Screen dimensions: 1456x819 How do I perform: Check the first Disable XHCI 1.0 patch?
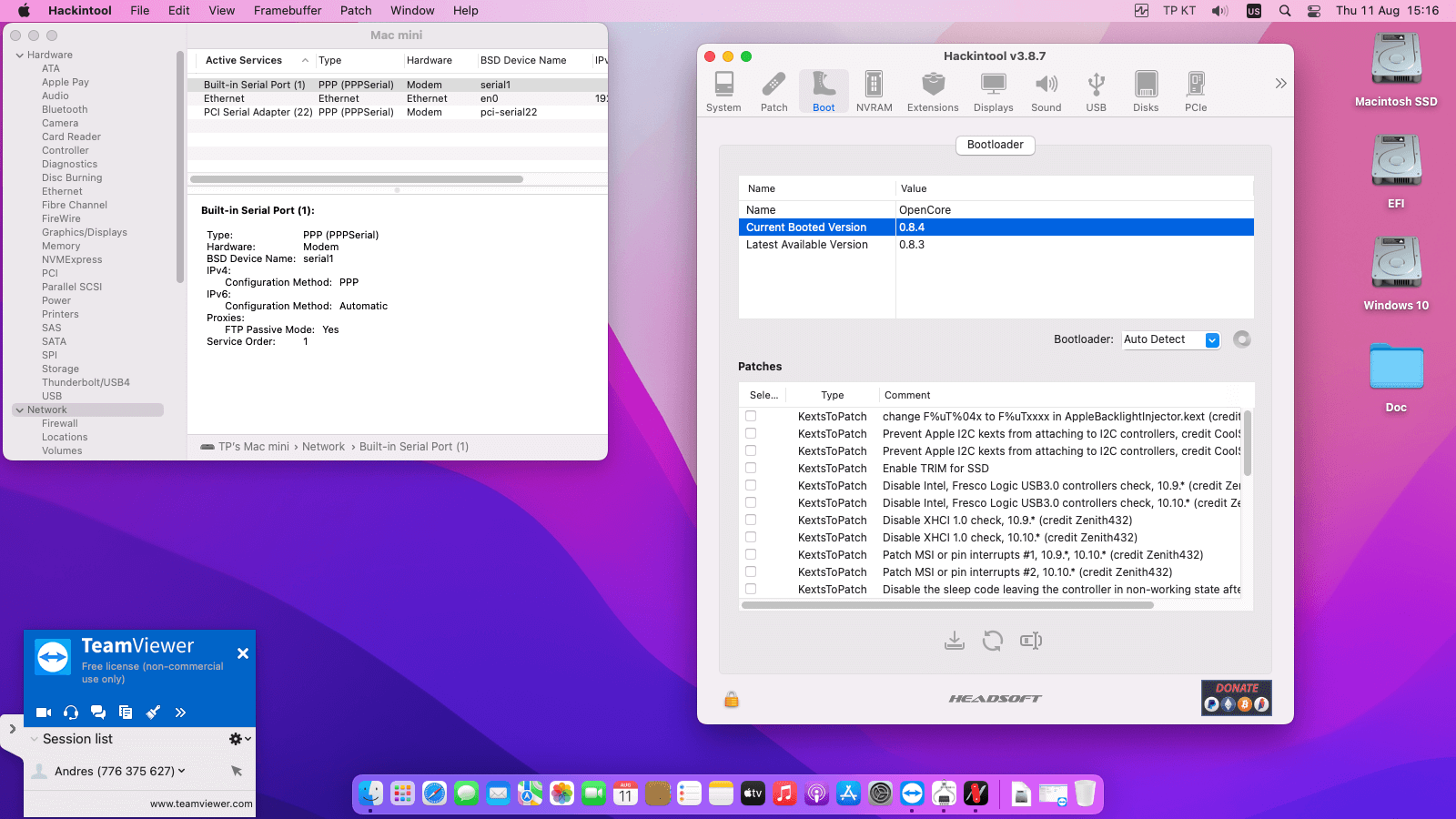(x=751, y=520)
